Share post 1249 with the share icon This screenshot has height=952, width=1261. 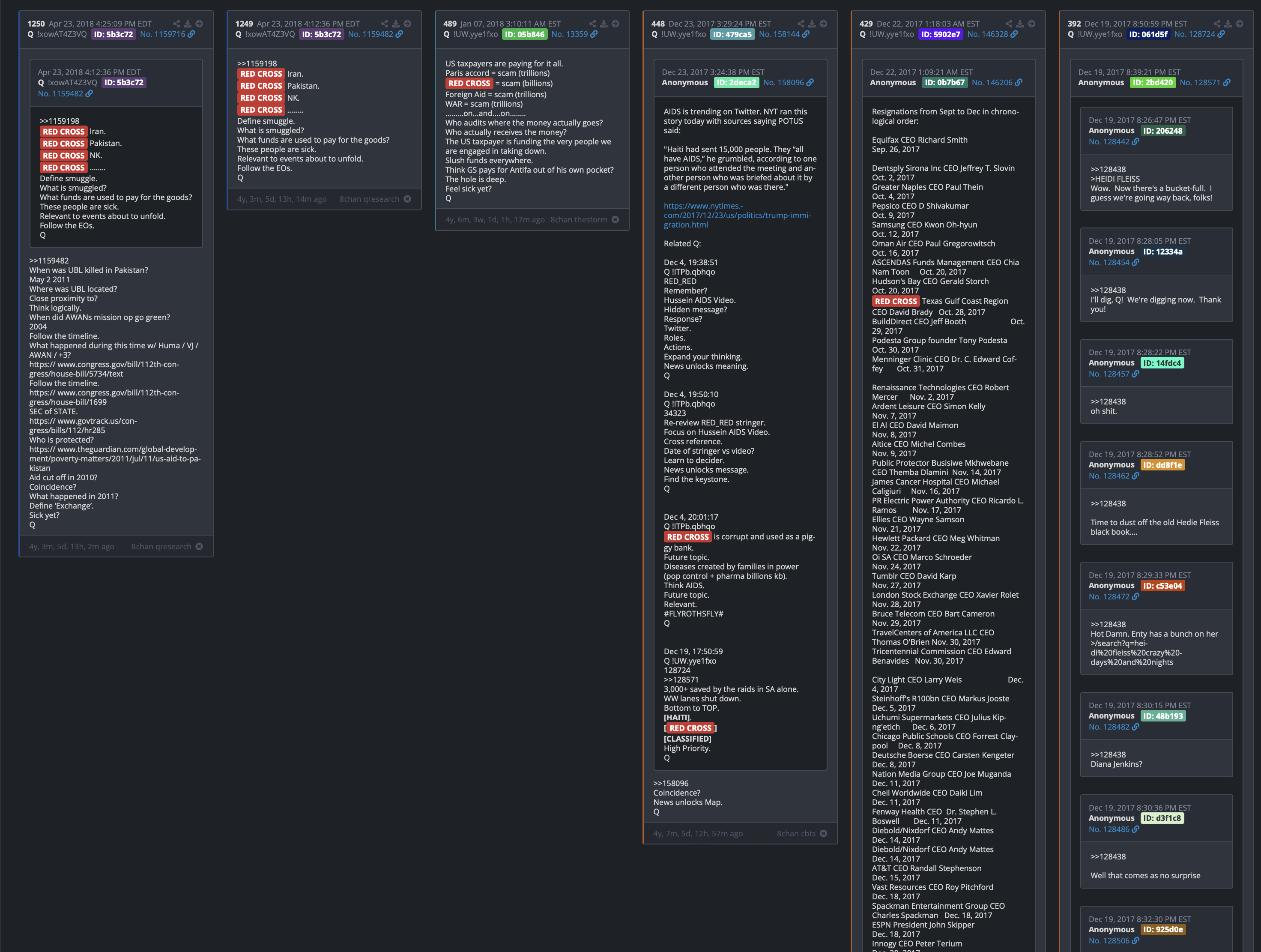(x=384, y=24)
